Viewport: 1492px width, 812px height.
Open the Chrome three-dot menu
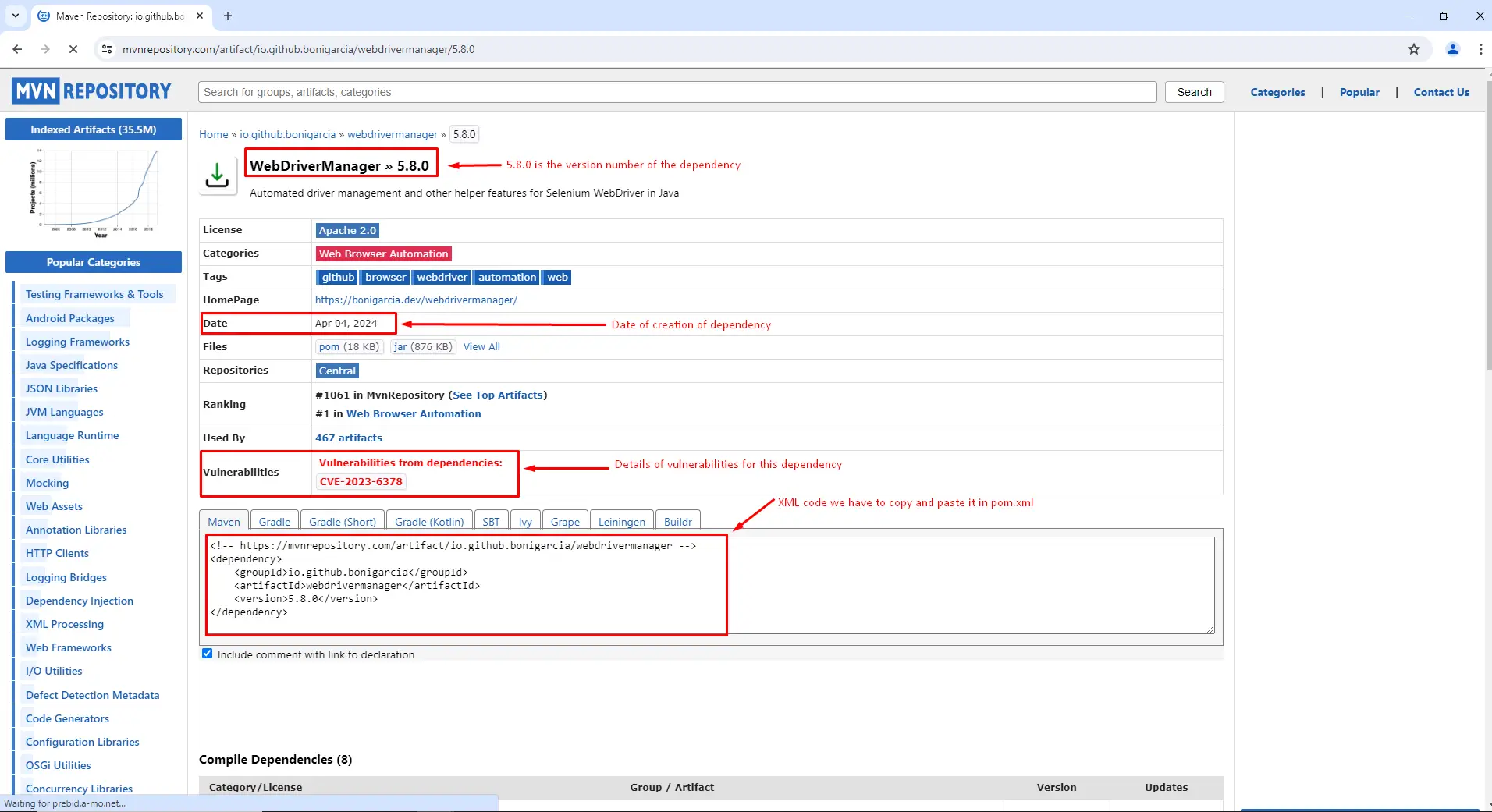tap(1480, 49)
